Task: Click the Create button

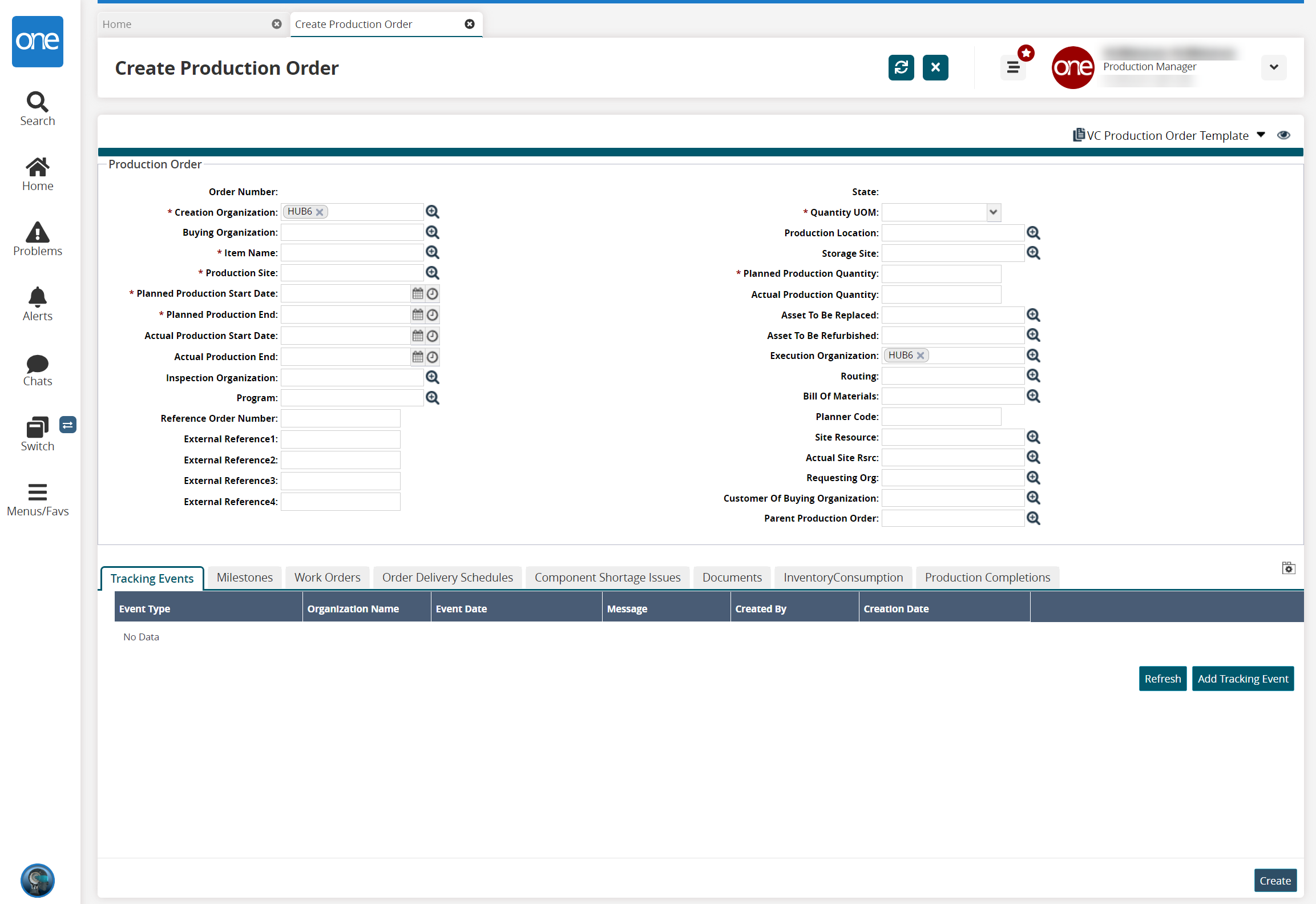Action: [1275, 881]
